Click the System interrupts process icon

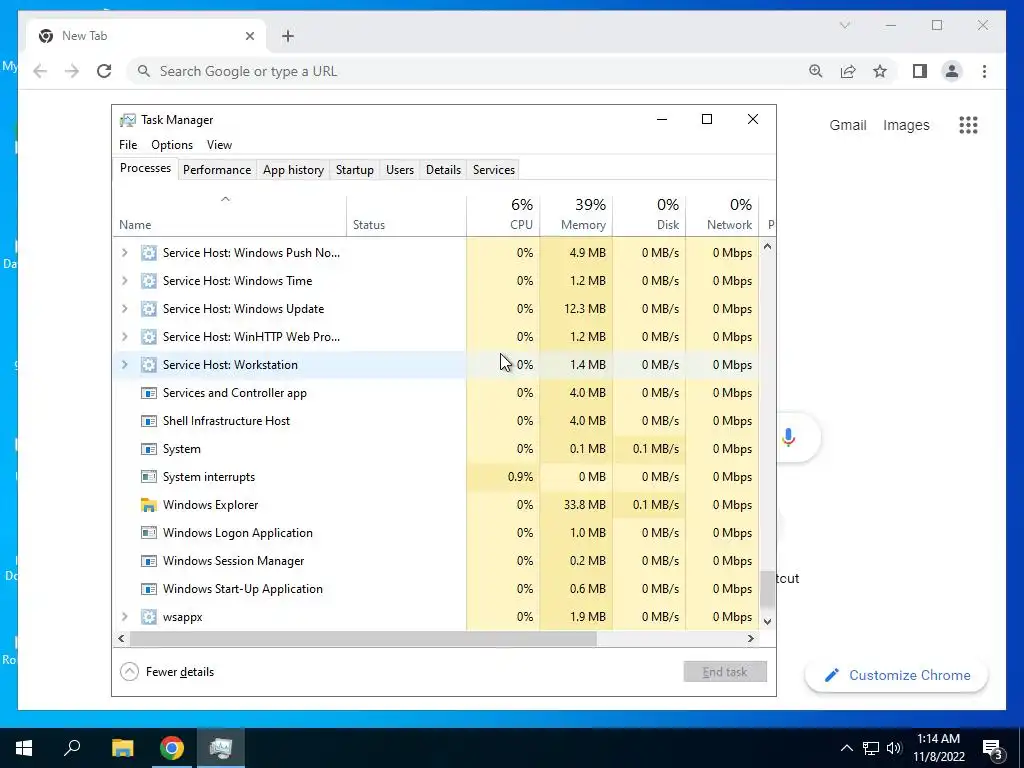[x=149, y=477]
